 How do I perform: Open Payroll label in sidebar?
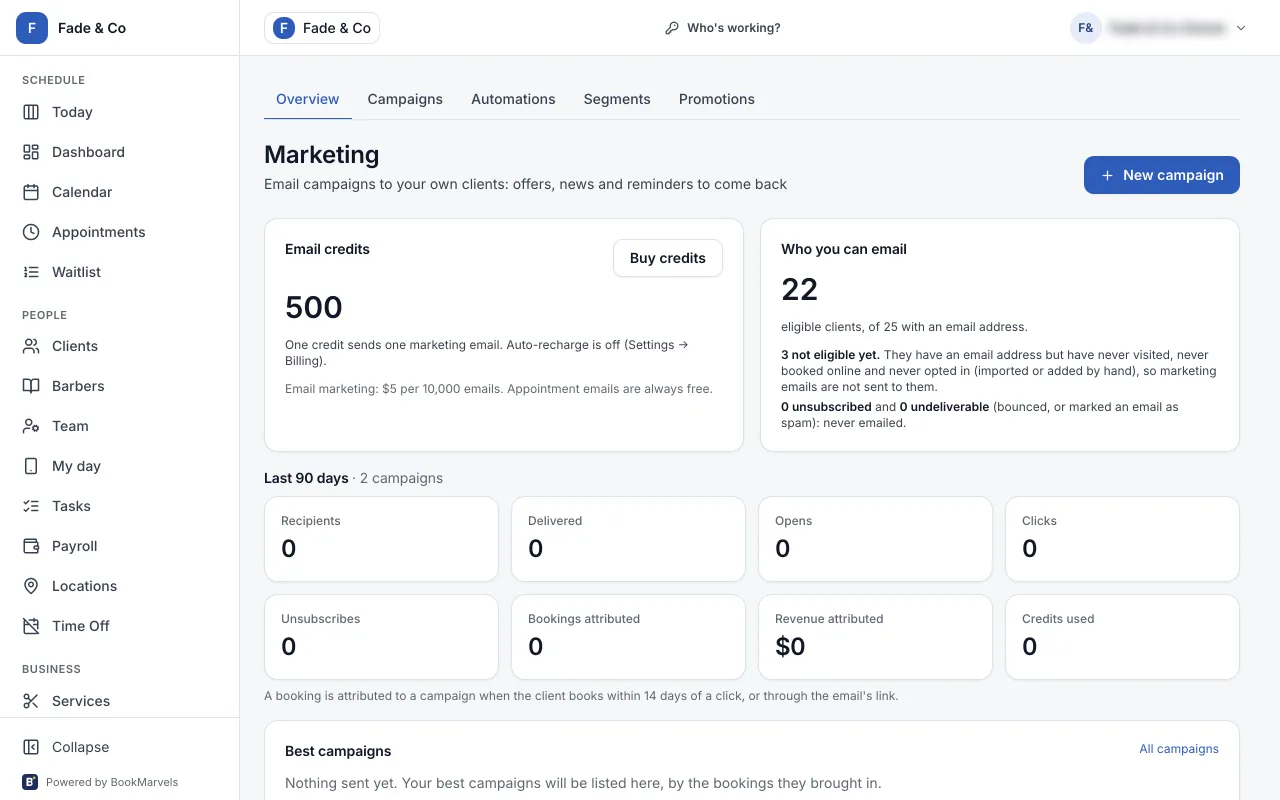tap(75, 546)
